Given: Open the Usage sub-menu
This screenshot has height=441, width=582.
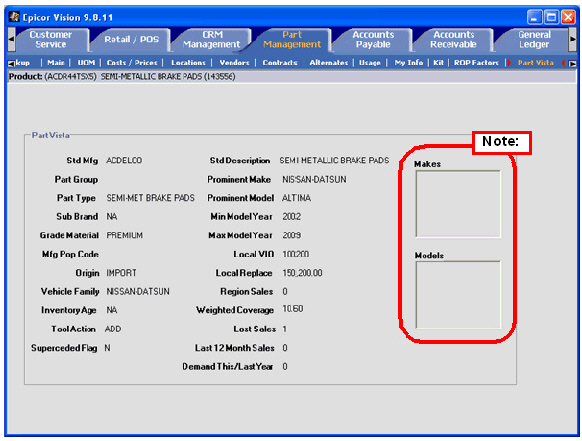Looking at the screenshot, I should pyautogui.click(x=370, y=63).
